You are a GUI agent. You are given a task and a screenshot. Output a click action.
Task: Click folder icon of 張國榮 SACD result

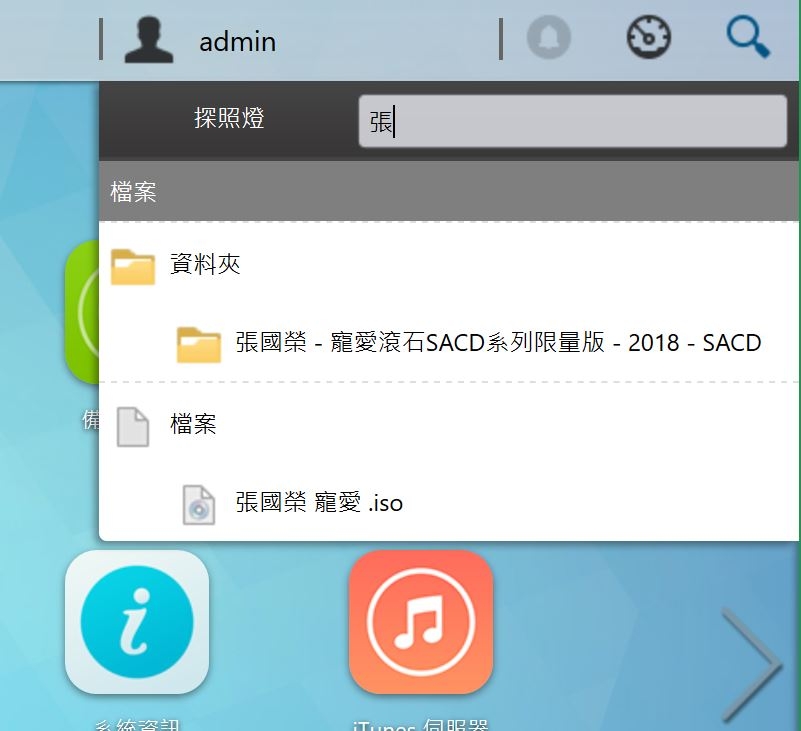[199, 344]
